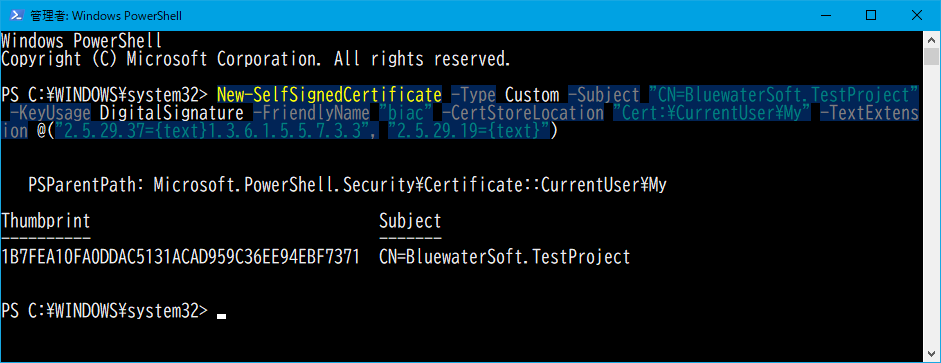941x363 pixels.
Task: Click the Thumbprint column header
Action: 46,221
